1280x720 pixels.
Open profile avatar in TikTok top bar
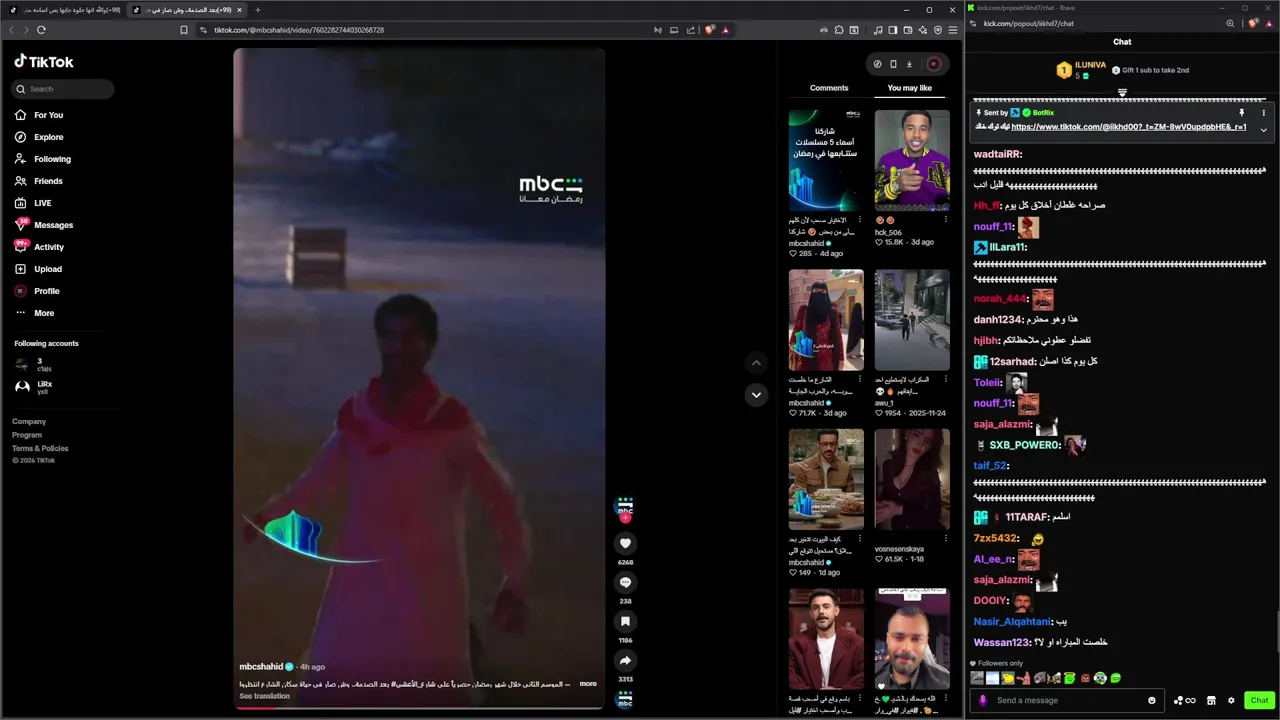point(934,64)
